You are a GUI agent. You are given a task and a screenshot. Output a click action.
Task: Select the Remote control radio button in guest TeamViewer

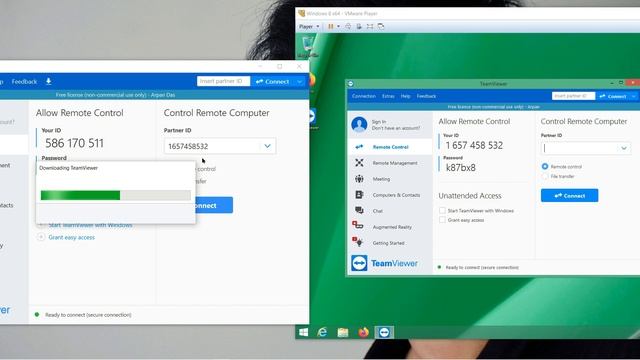tap(545, 167)
